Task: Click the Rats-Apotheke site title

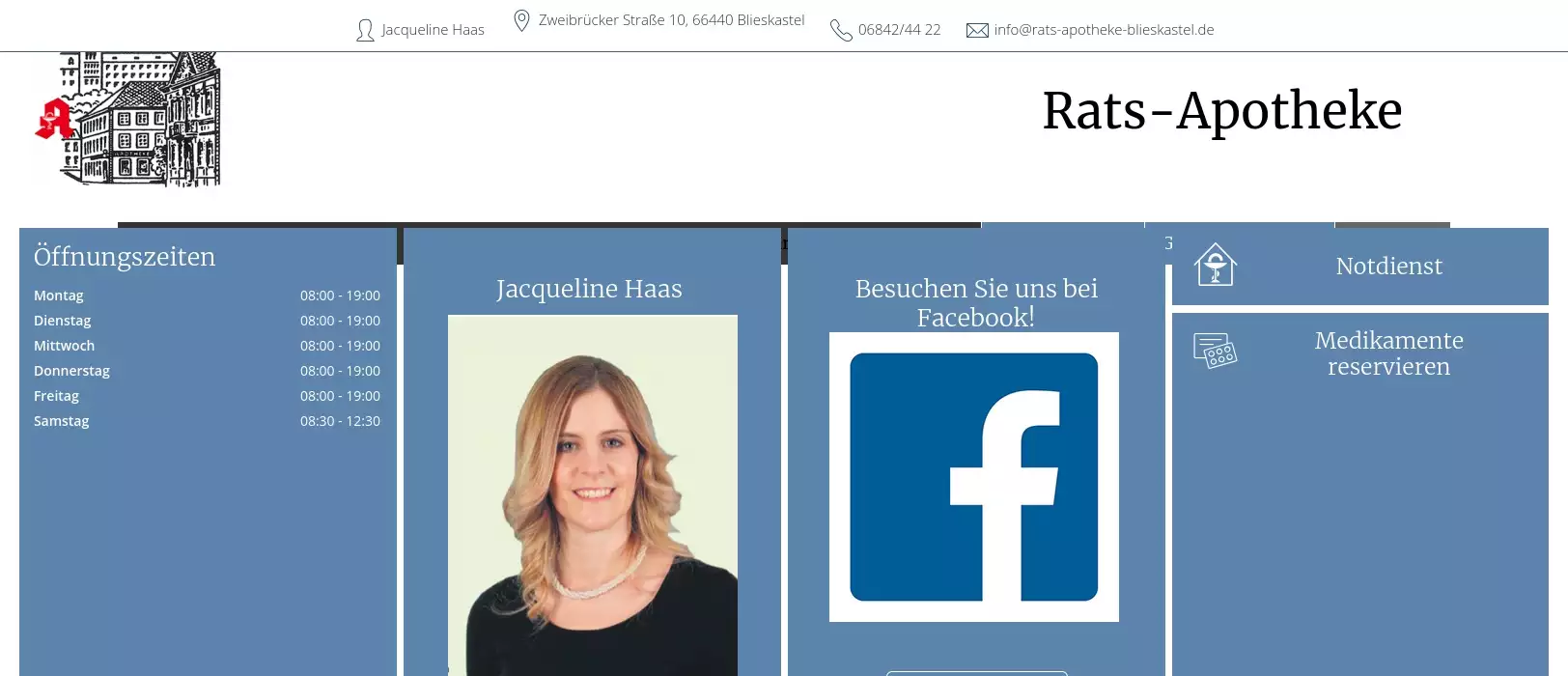Action: pos(1221,111)
